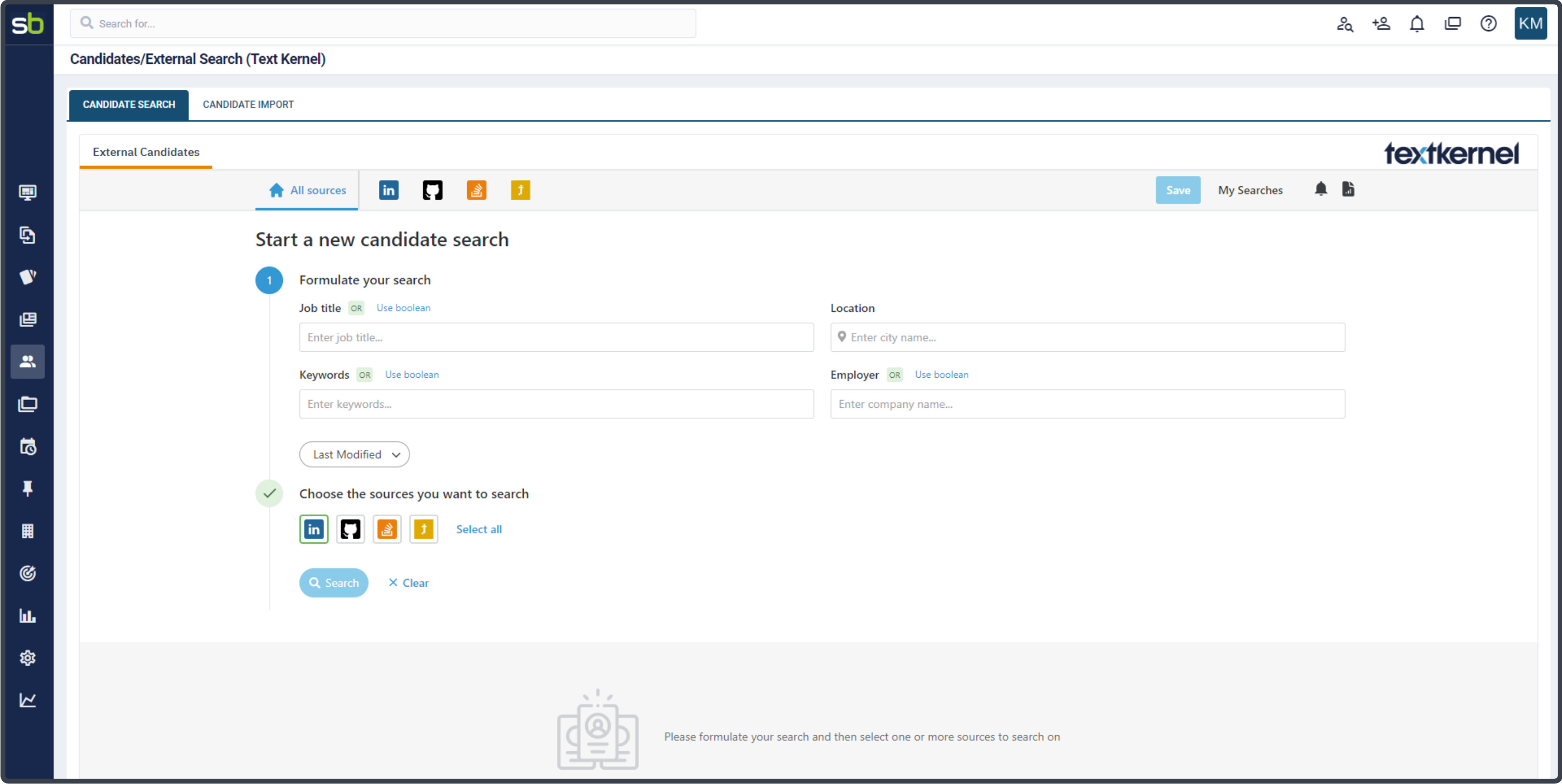Click Use boolean next to Employer

coord(941,375)
